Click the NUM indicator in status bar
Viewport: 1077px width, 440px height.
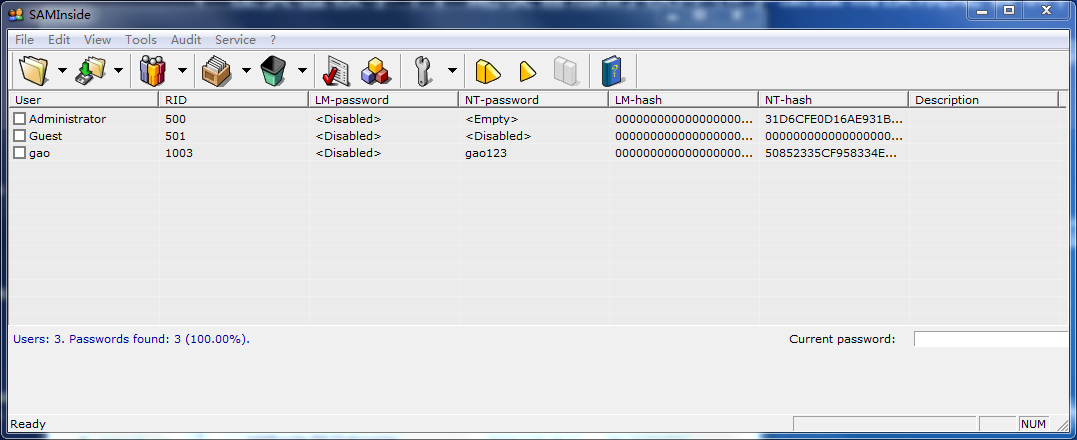coord(1033,424)
